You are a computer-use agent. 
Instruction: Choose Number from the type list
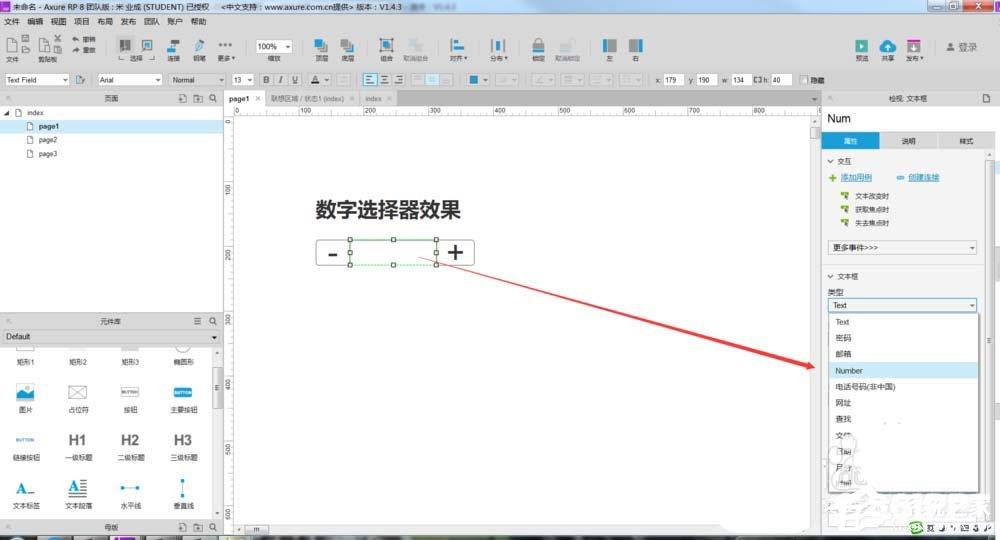point(850,371)
